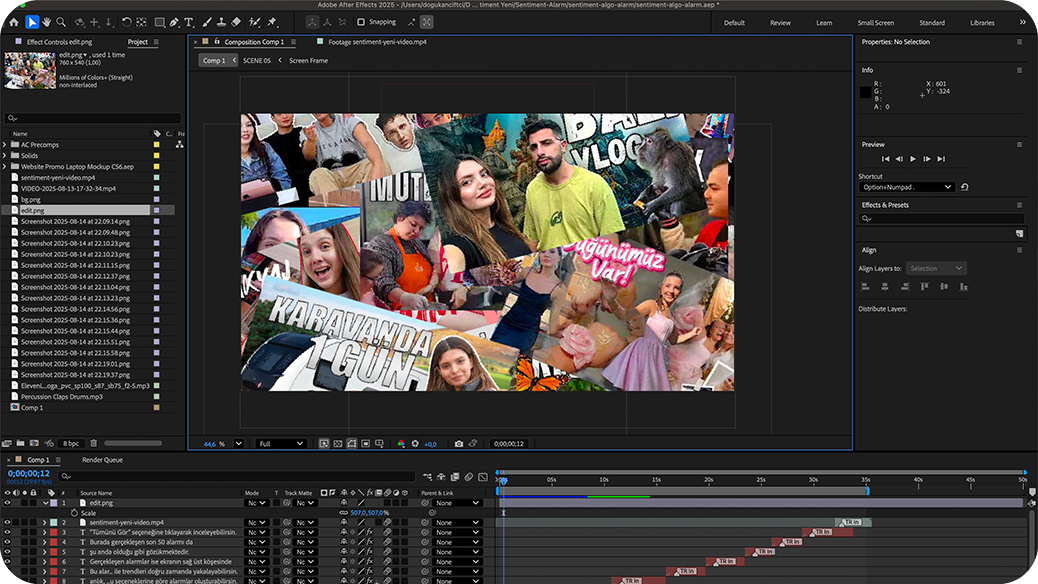Select the Puppet Pin tool
This screenshot has width=1038, height=584.
coord(272,22)
